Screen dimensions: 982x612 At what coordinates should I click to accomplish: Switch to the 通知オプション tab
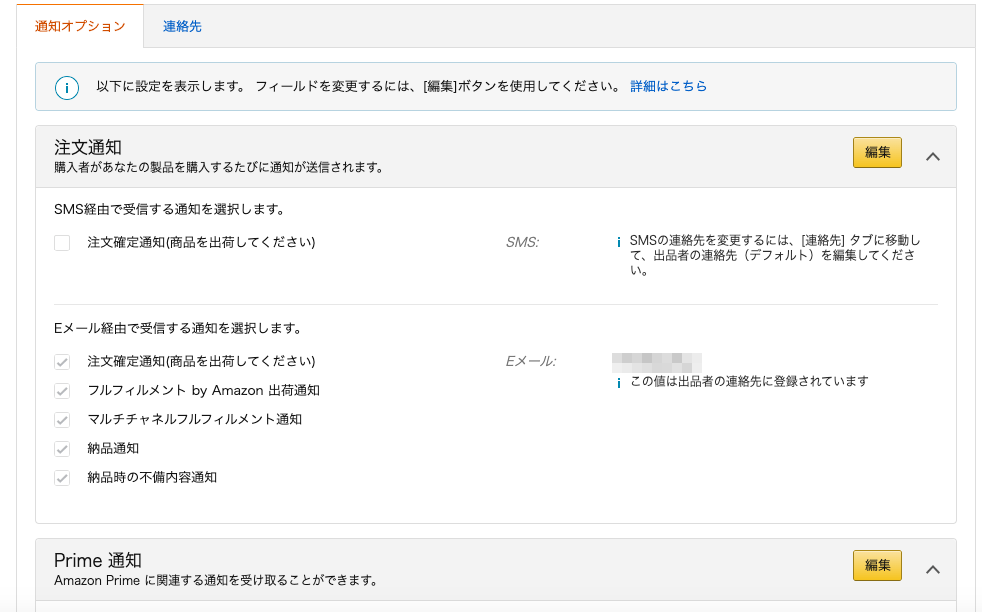pos(80,26)
